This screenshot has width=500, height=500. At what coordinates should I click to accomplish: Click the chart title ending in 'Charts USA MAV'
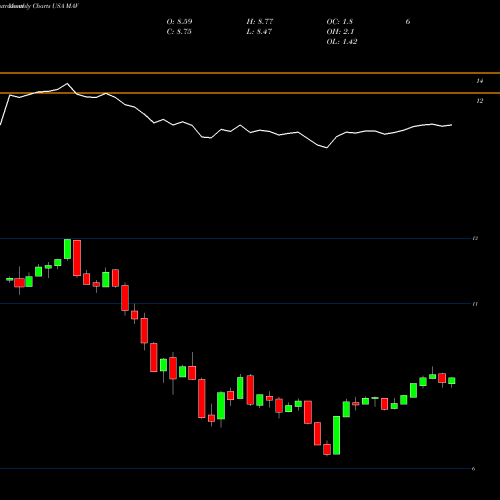coord(39,6)
